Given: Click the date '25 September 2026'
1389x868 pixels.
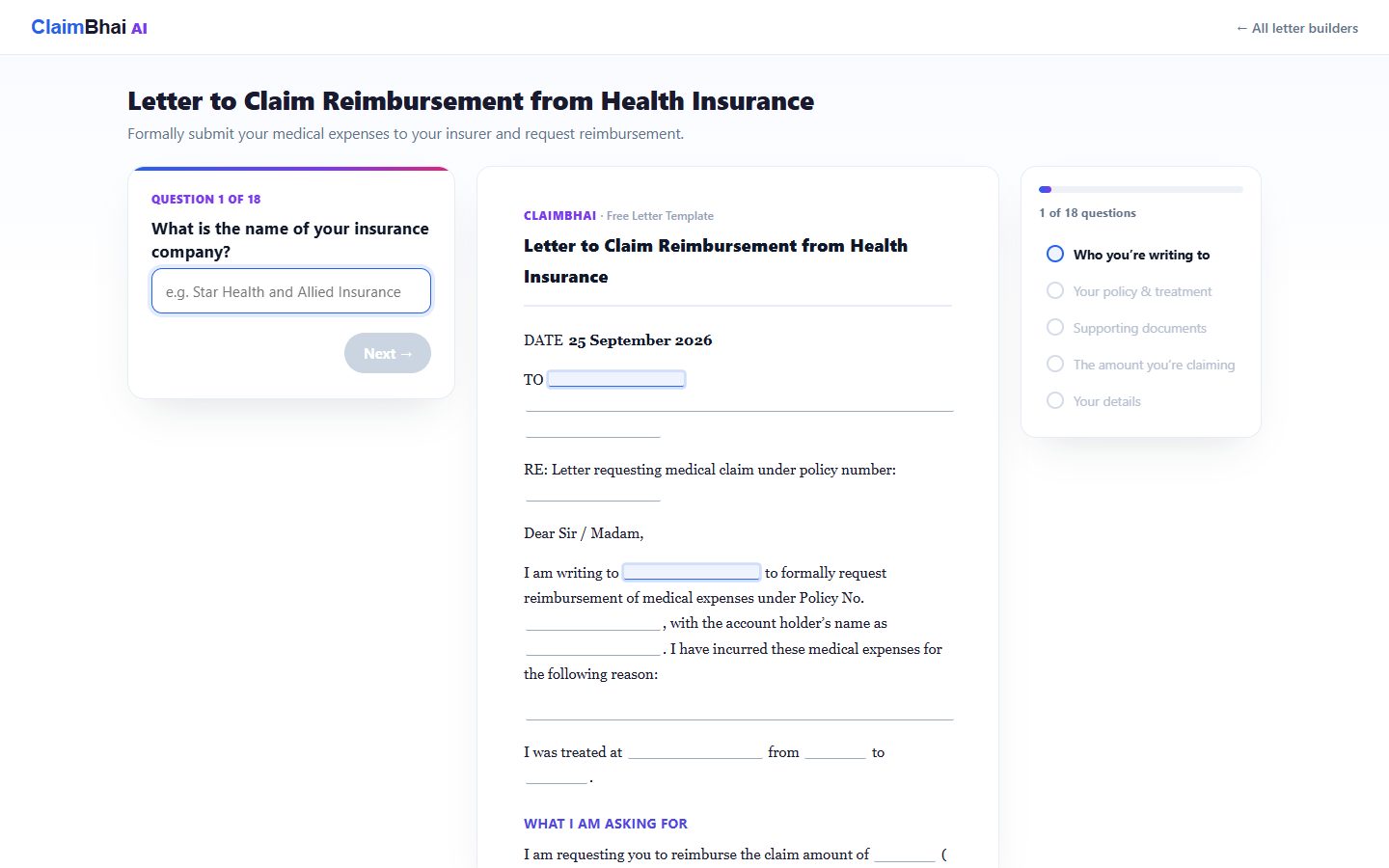Looking at the screenshot, I should 640,340.
